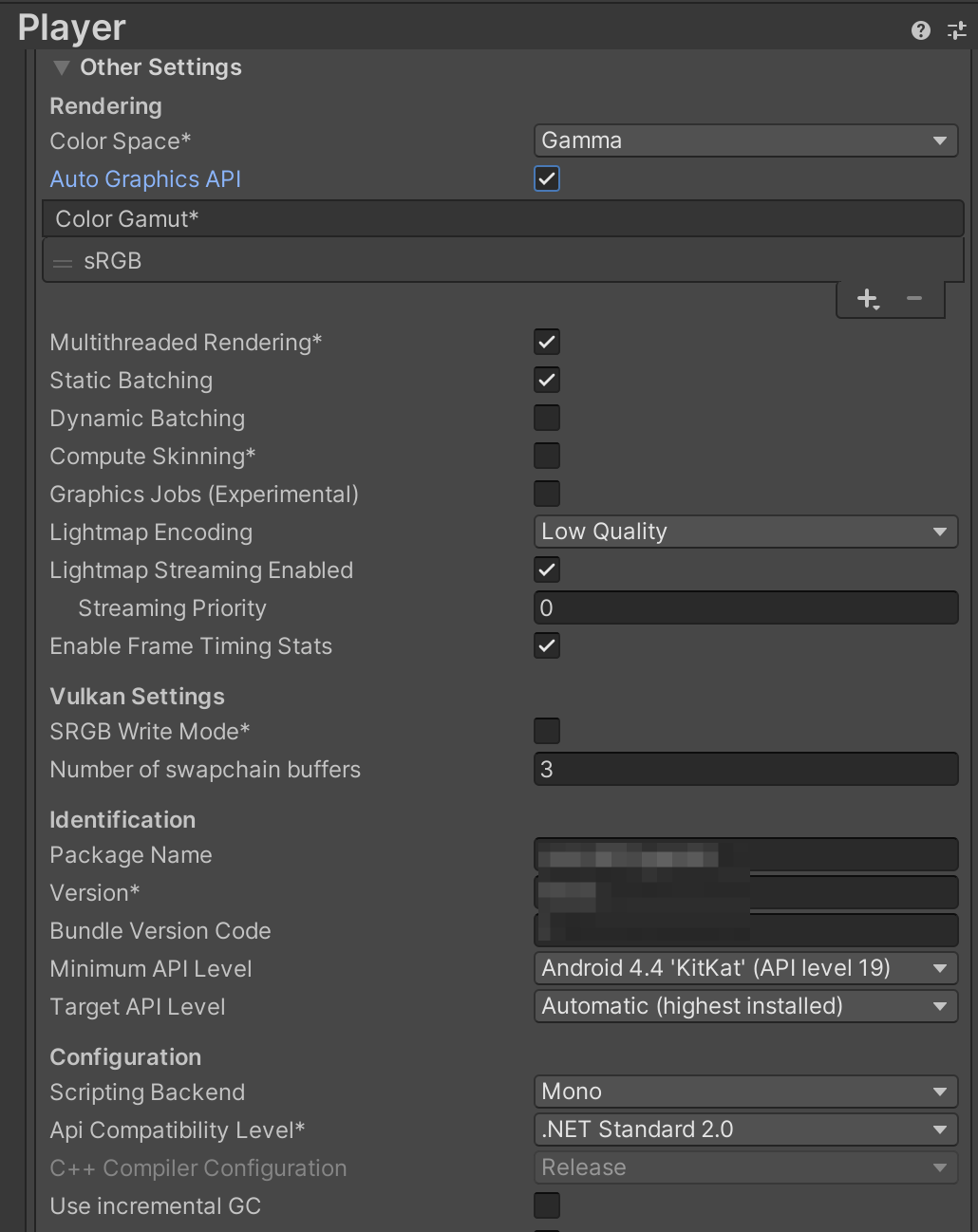Collapse the Other Settings section
This screenshot has width=978, height=1232.
61,66
